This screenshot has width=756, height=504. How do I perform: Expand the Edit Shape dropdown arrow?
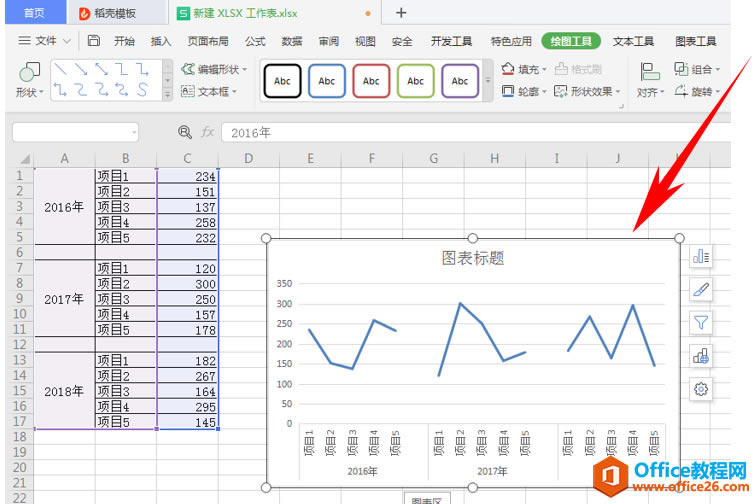[x=244, y=69]
